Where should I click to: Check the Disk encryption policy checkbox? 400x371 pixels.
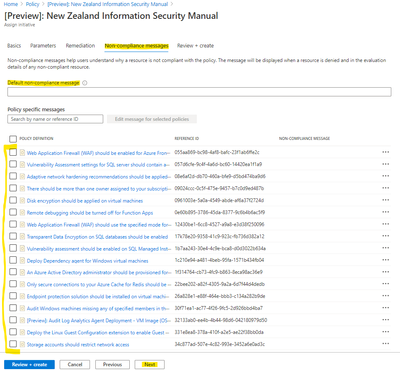tap(13, 200)
